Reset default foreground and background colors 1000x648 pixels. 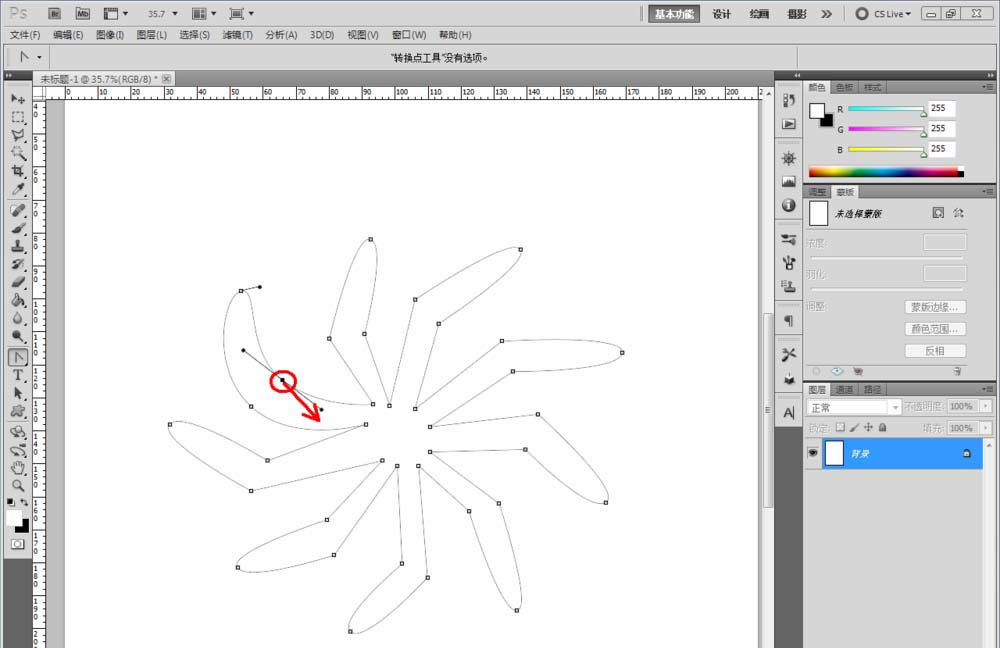click(x=11, y=503)
